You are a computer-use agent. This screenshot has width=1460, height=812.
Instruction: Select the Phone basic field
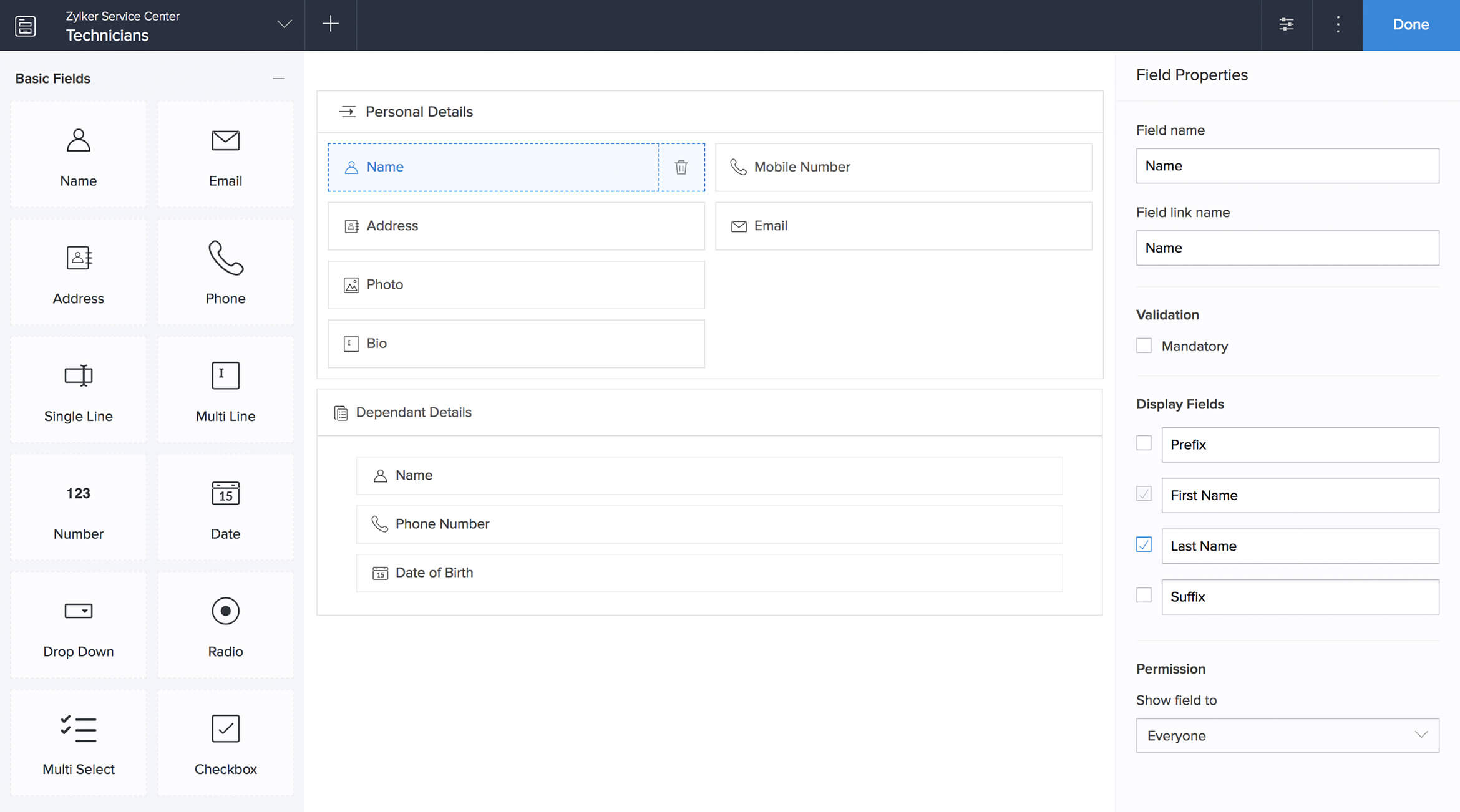225,271
